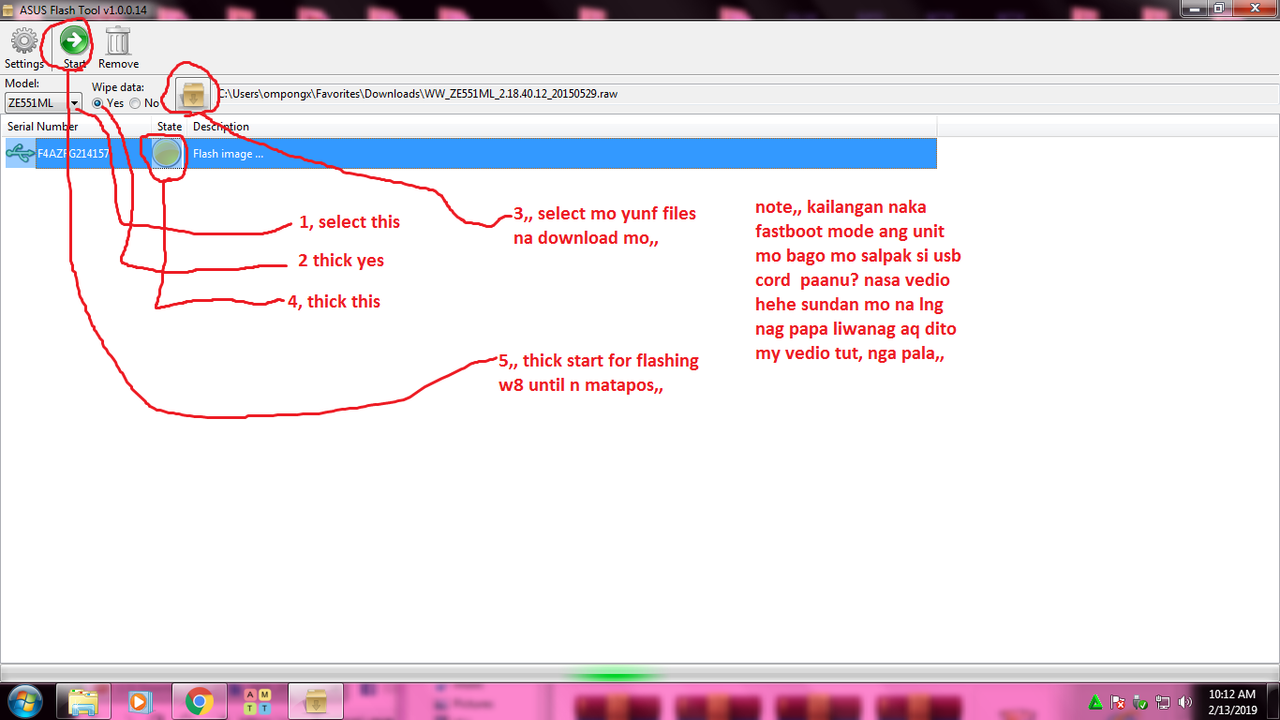Click the USB device icon in the list
This screenshot has height=720, width=1280.
click(20, 153)
